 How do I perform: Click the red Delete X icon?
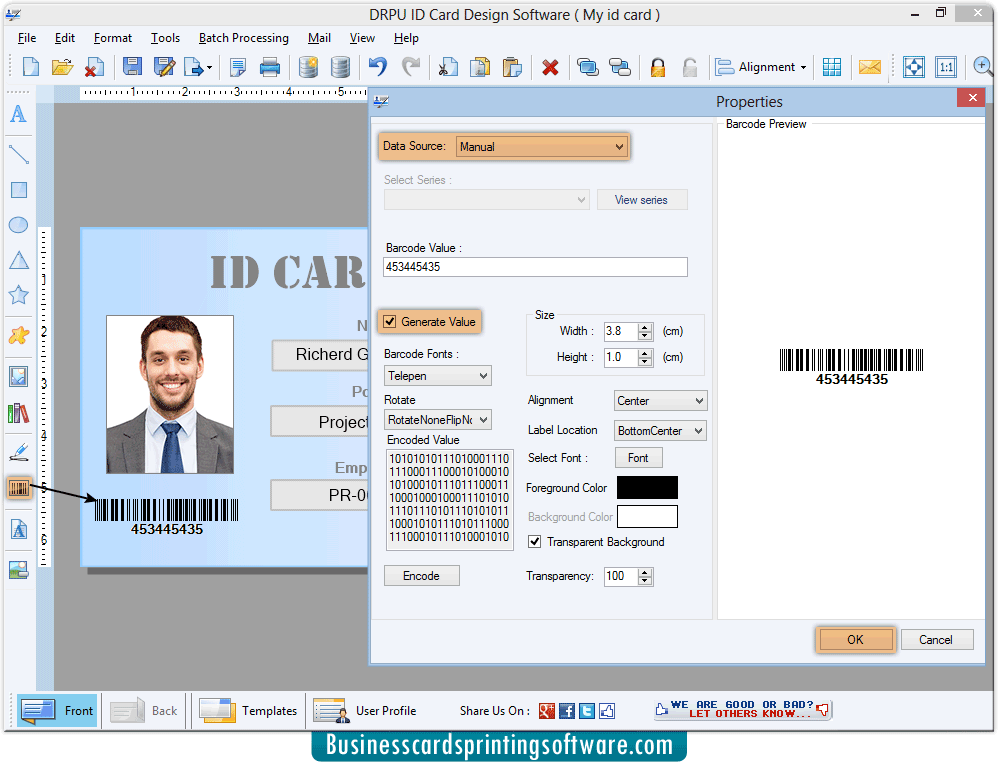[551, 67]
